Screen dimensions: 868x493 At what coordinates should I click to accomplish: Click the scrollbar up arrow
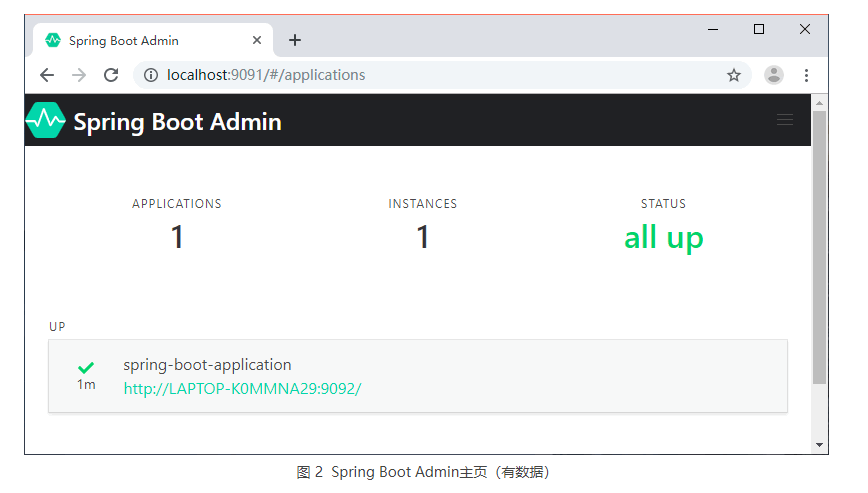coord(819,103)
